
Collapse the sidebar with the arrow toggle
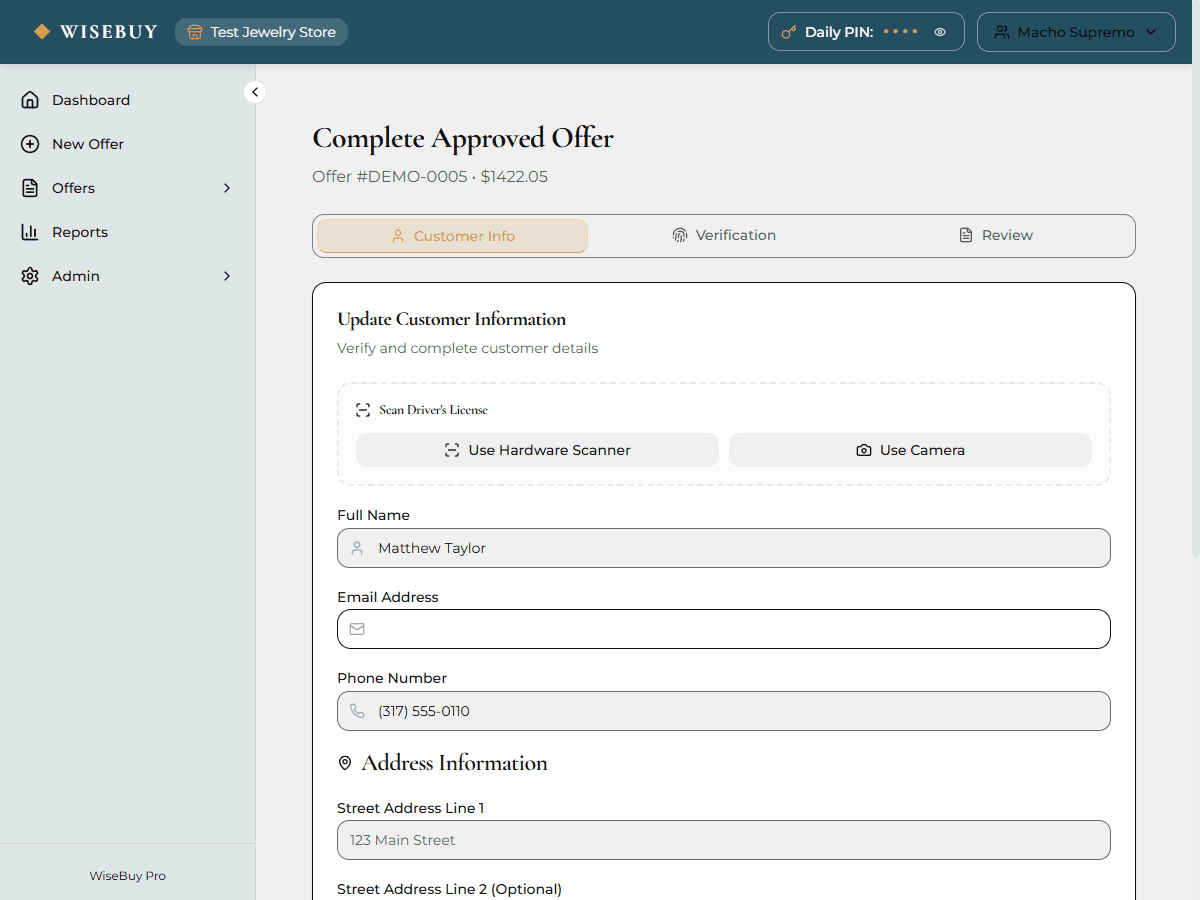pyautogui.click(x=255, y=92)
